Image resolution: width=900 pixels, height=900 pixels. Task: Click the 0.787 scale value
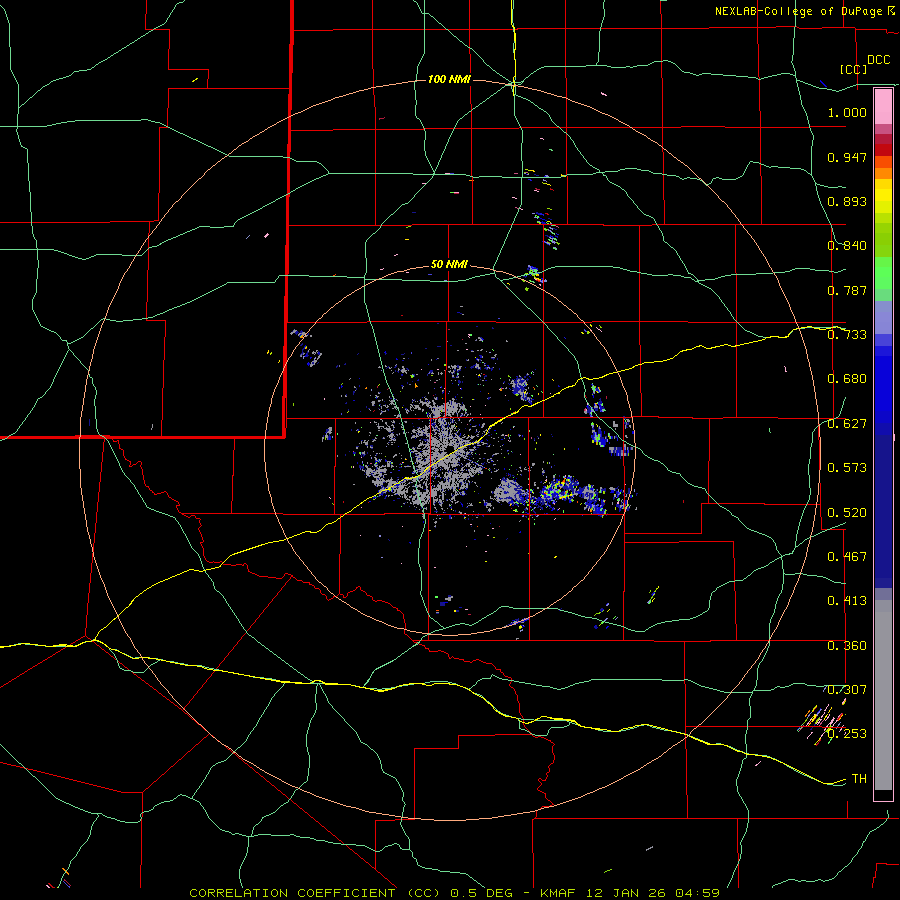coord(847,290)
